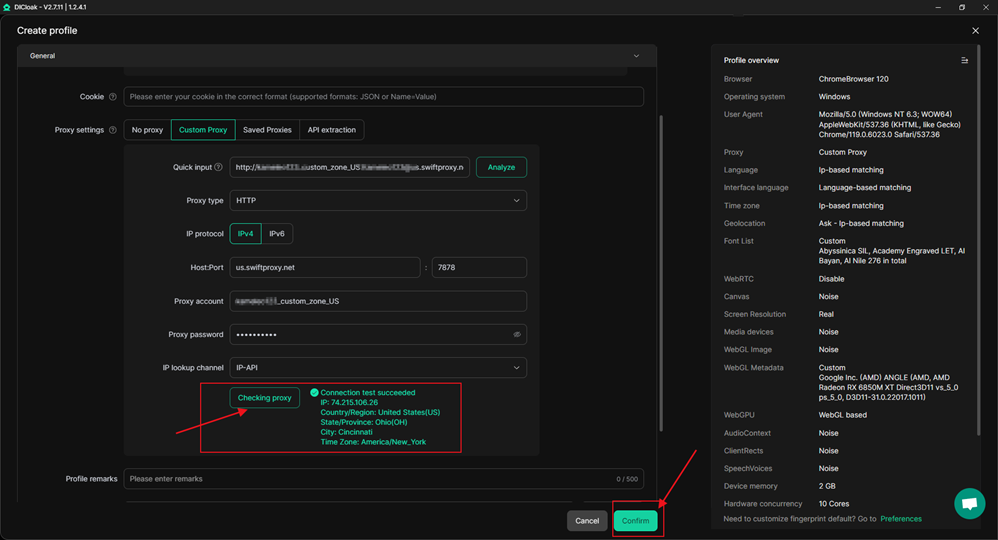
Task: Select the API extraction tab
Action: tap(331, 130)
